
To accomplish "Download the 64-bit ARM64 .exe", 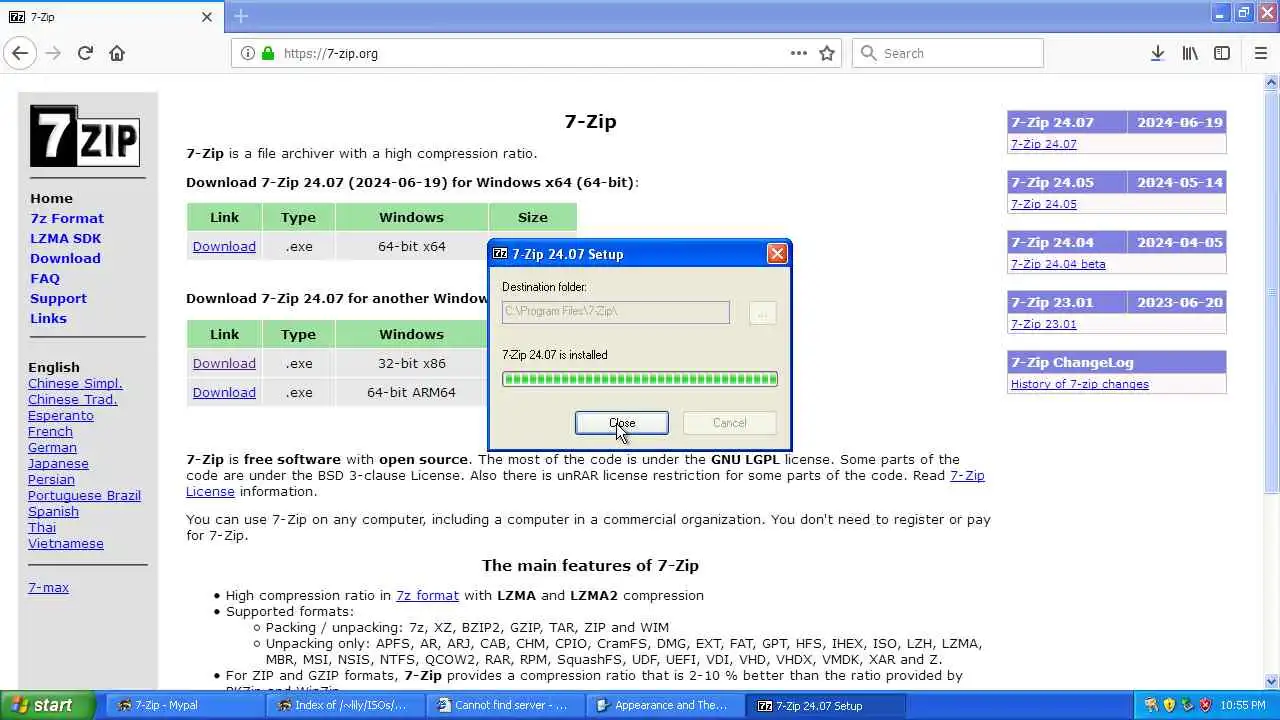I will point(224,392).
